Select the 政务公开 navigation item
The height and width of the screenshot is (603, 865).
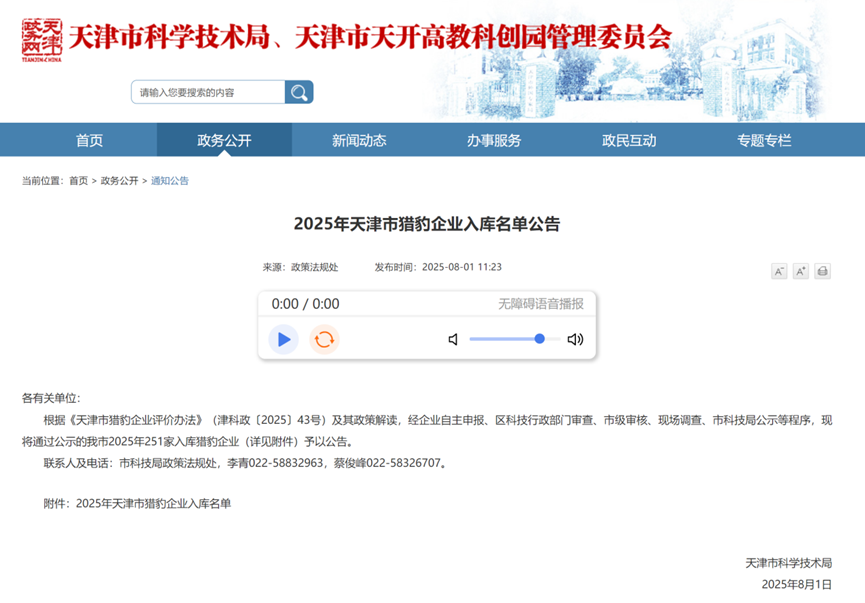click(224, 140)
